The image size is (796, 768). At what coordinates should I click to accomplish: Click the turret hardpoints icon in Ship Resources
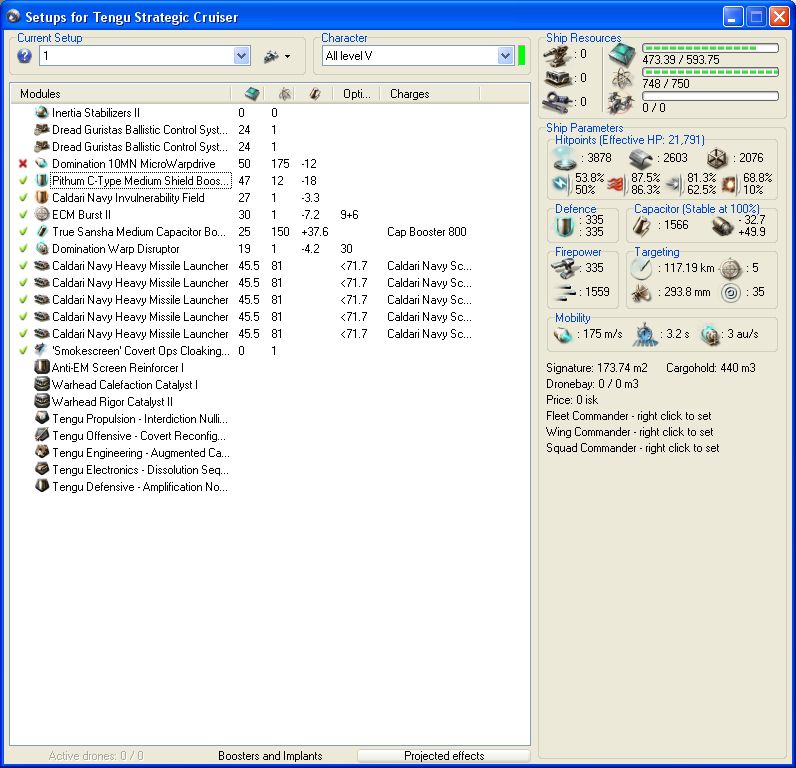[557, 55]
